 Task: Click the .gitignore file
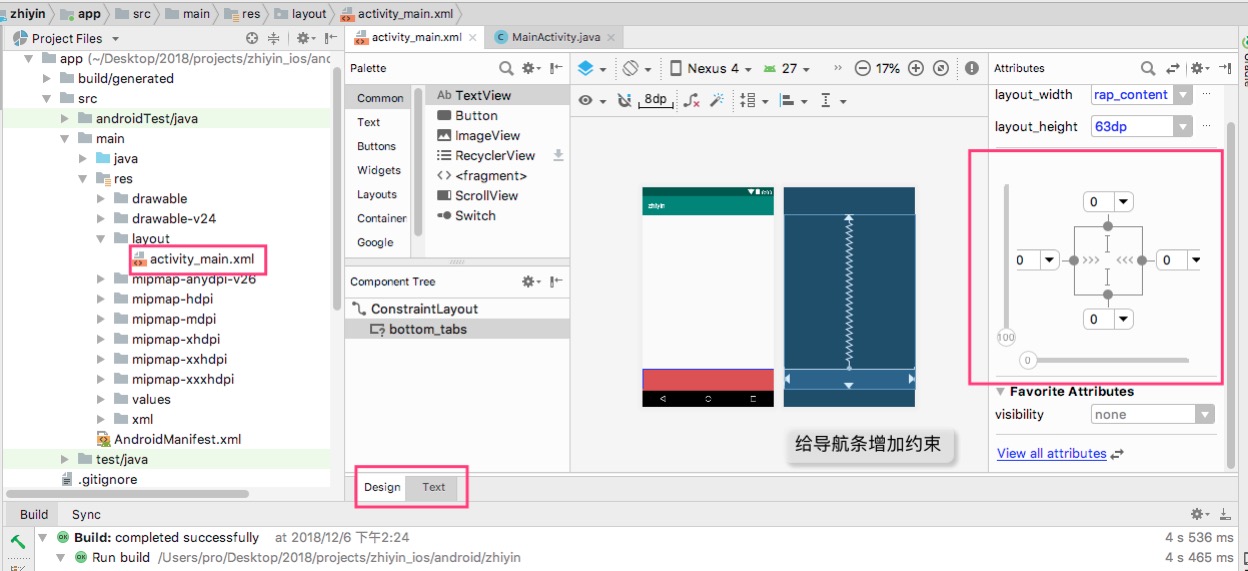(x=108, y=479)
